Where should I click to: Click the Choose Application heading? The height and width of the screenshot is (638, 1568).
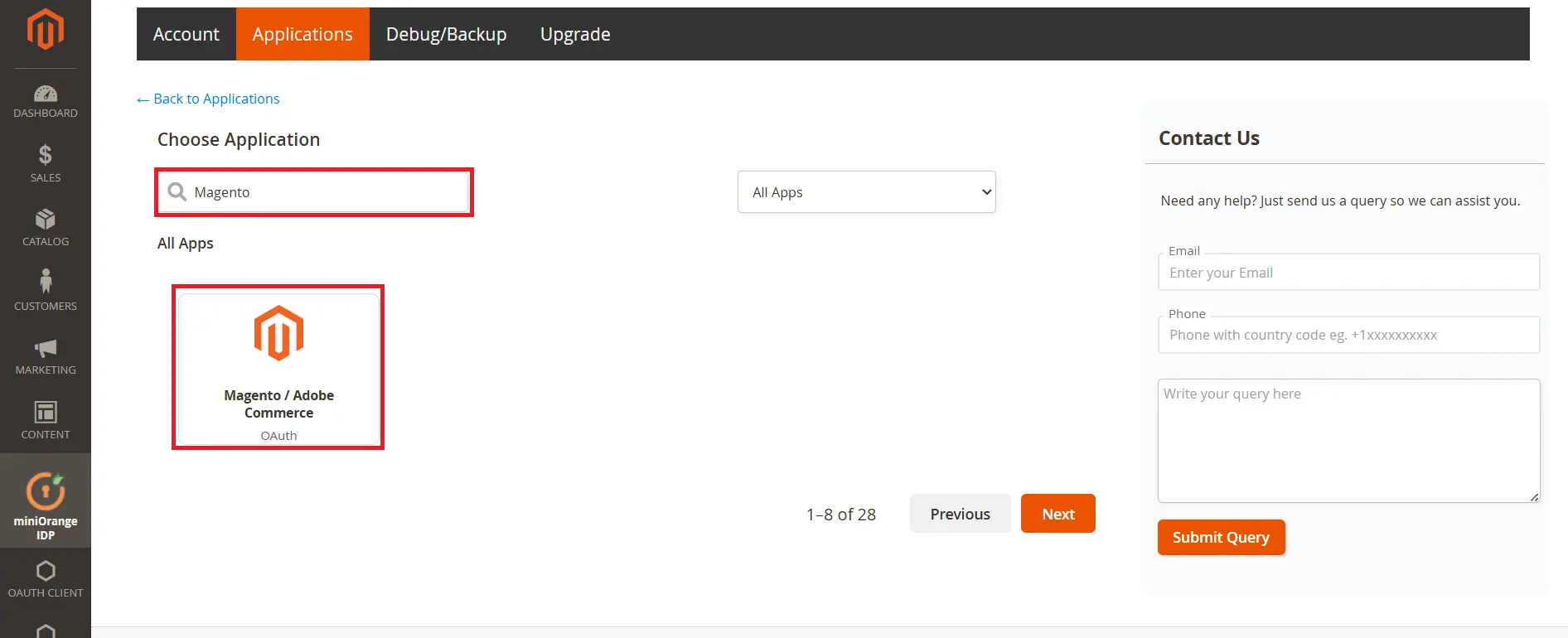(x=239, y=139)
